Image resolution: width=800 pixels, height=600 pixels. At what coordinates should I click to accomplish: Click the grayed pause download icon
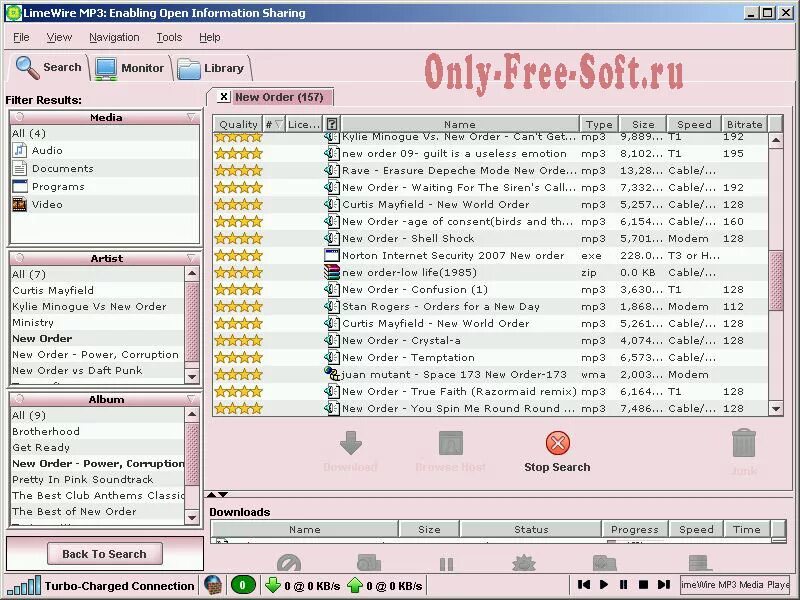[446, 564]
